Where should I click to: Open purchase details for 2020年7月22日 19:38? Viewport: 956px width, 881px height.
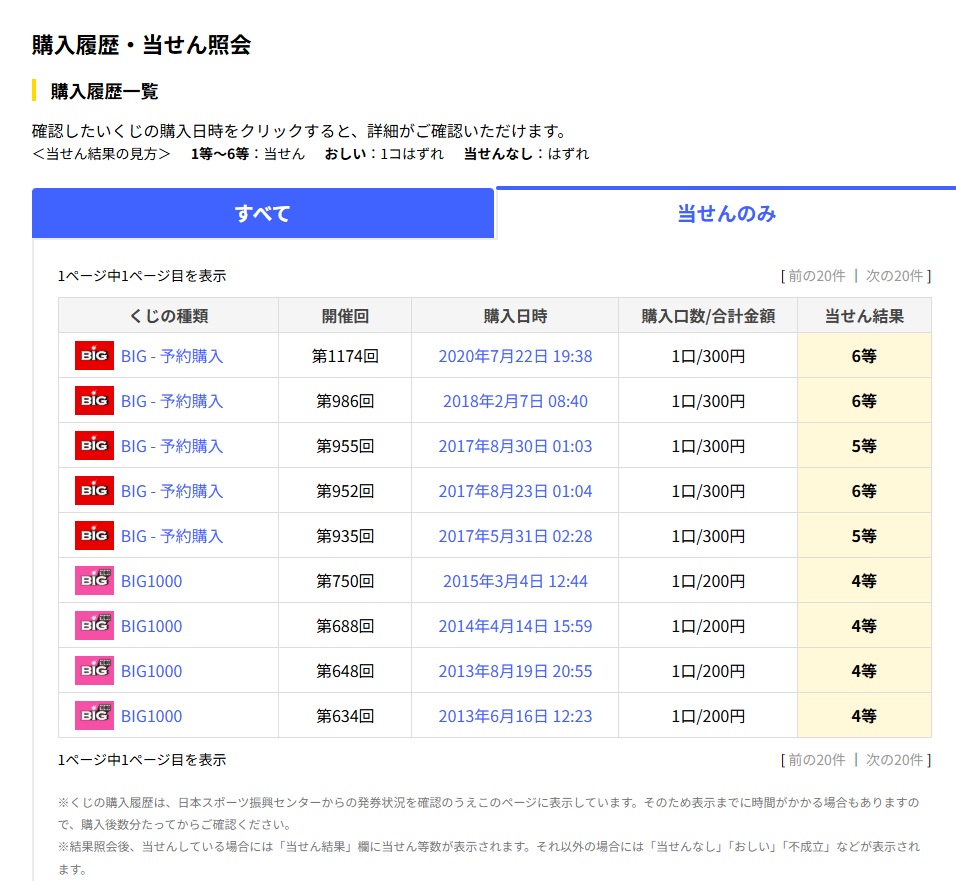point(515,356)
